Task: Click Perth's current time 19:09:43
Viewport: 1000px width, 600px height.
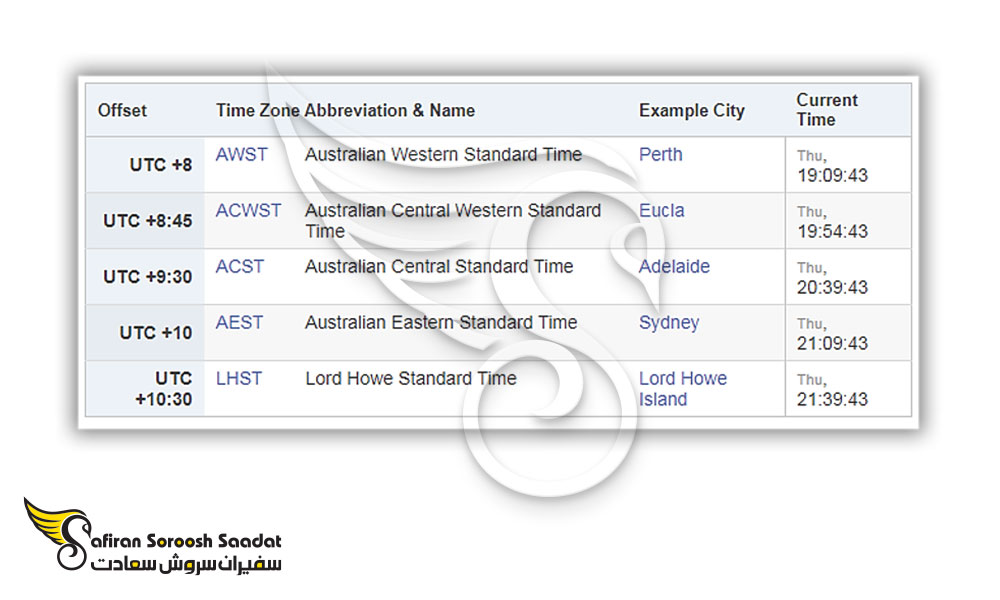Action: (832, 175)
